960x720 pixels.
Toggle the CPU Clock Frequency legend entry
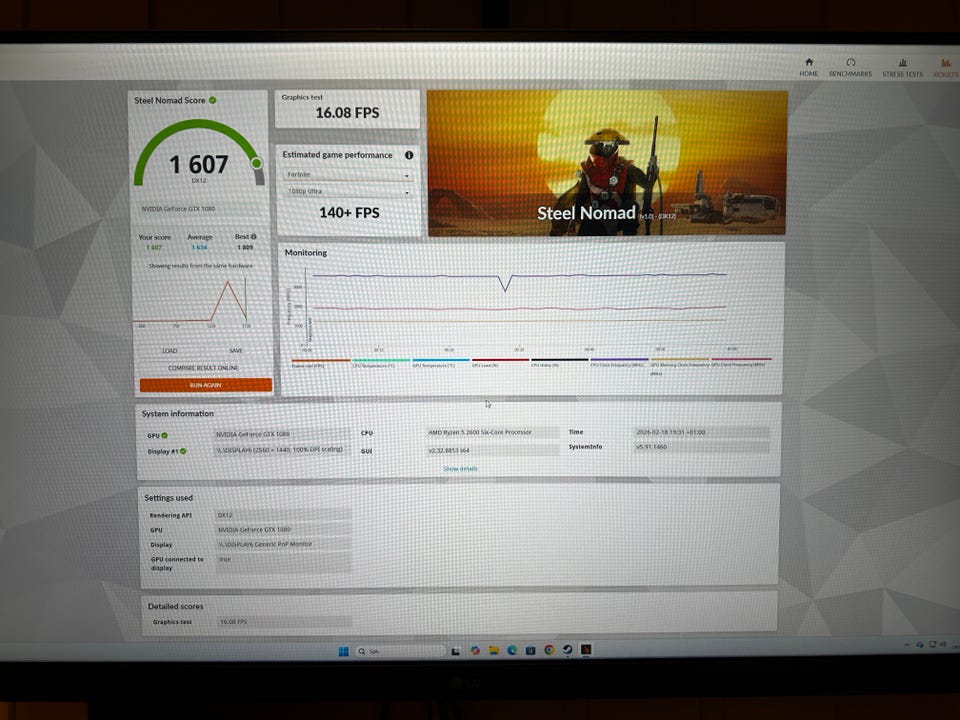(x=618, y=363)
